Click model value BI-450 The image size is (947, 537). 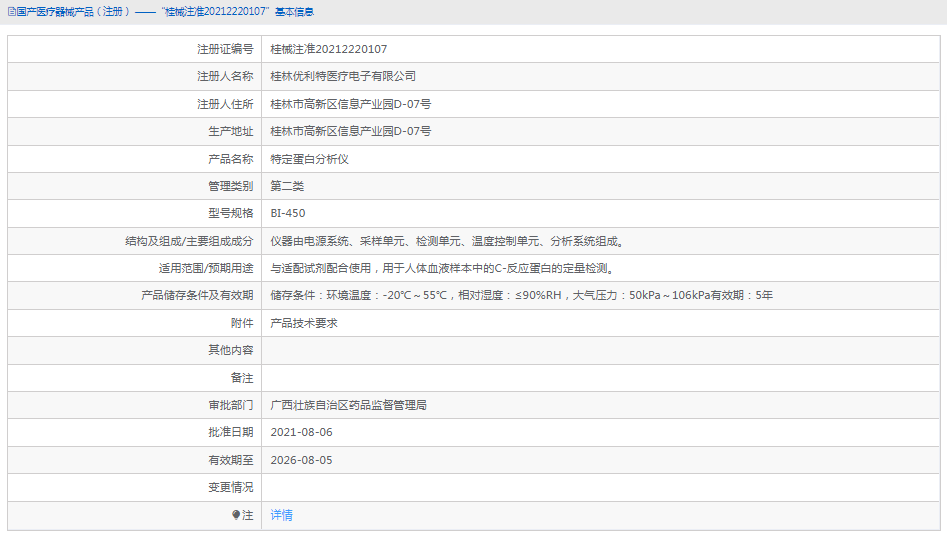pyautogui.click(x=287, y=213)
